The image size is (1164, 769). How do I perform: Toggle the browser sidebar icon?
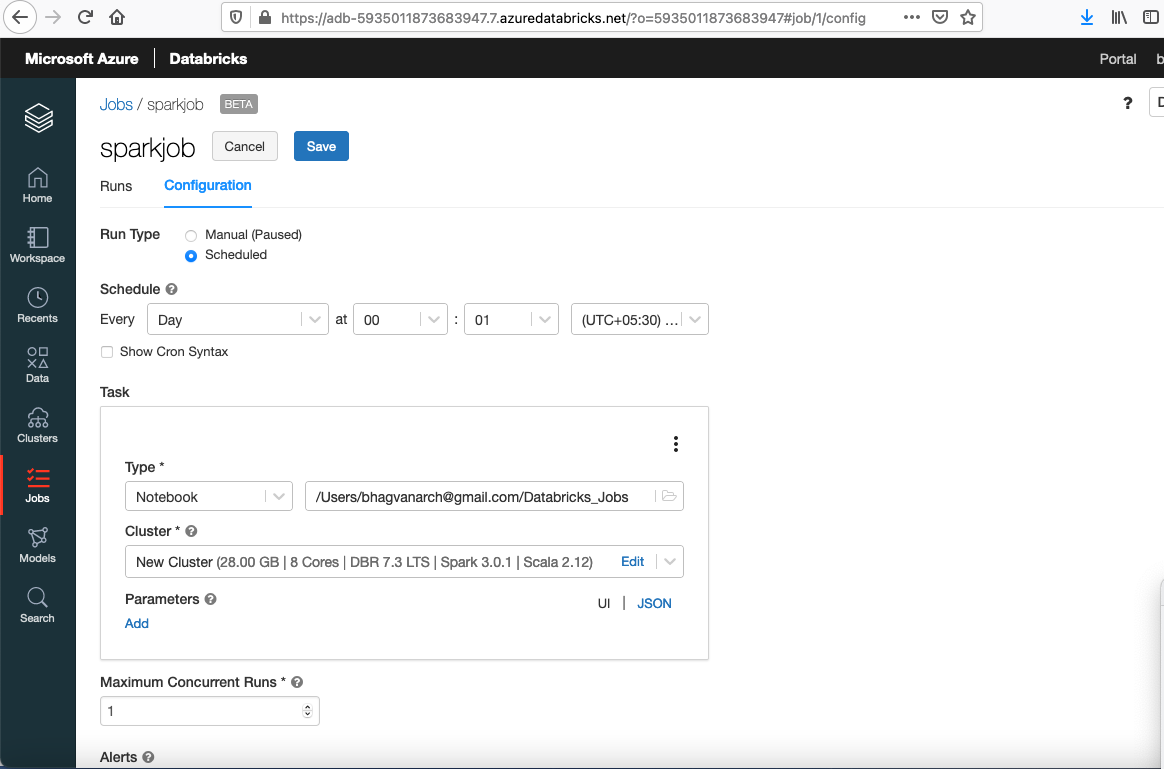click(1151, 17)
